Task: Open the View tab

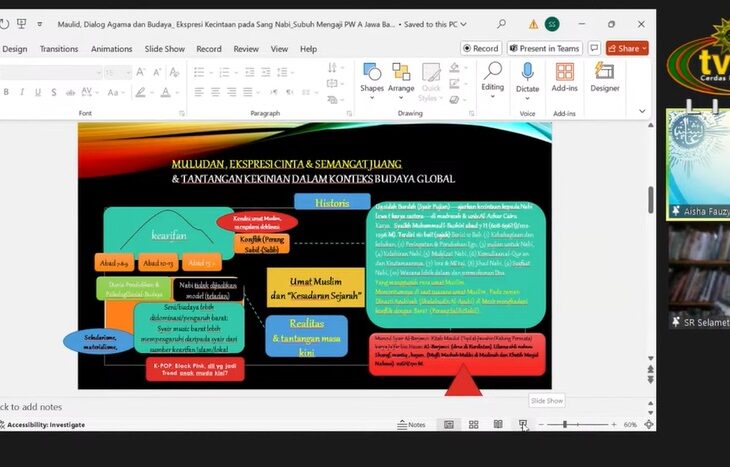Action: click(x=279, y=49)
